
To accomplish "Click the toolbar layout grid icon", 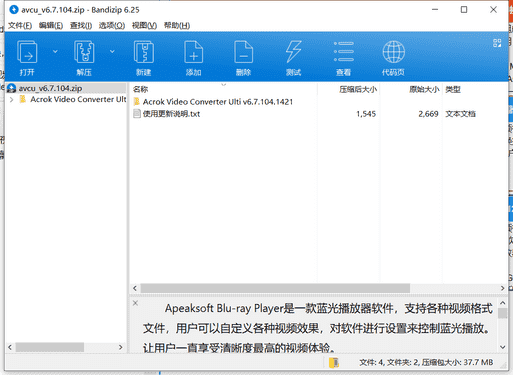I will (497, 43).
